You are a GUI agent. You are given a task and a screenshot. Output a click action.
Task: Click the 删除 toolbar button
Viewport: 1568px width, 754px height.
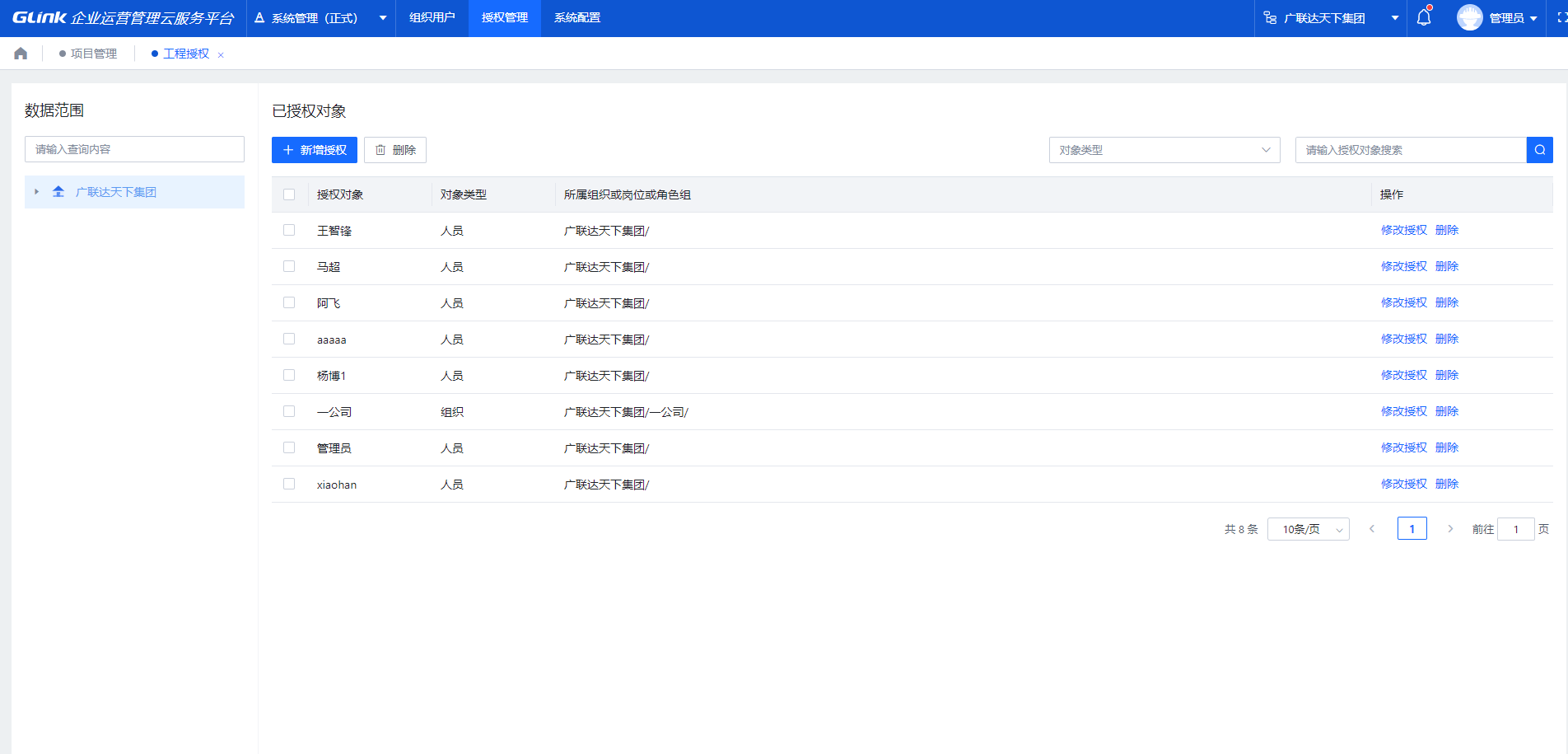point(395,150)
